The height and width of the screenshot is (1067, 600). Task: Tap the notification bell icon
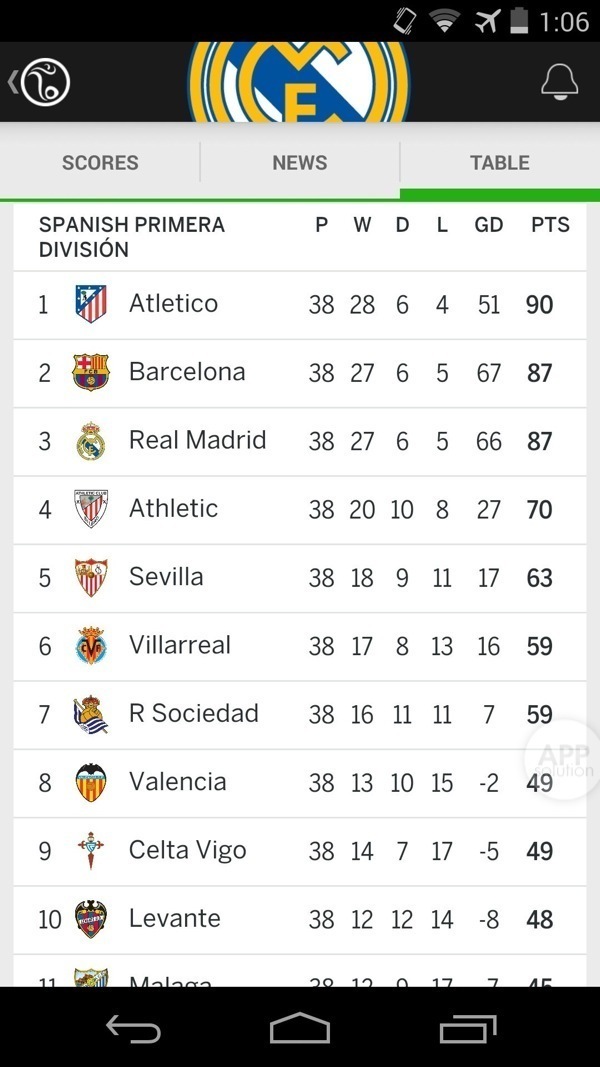559,82
